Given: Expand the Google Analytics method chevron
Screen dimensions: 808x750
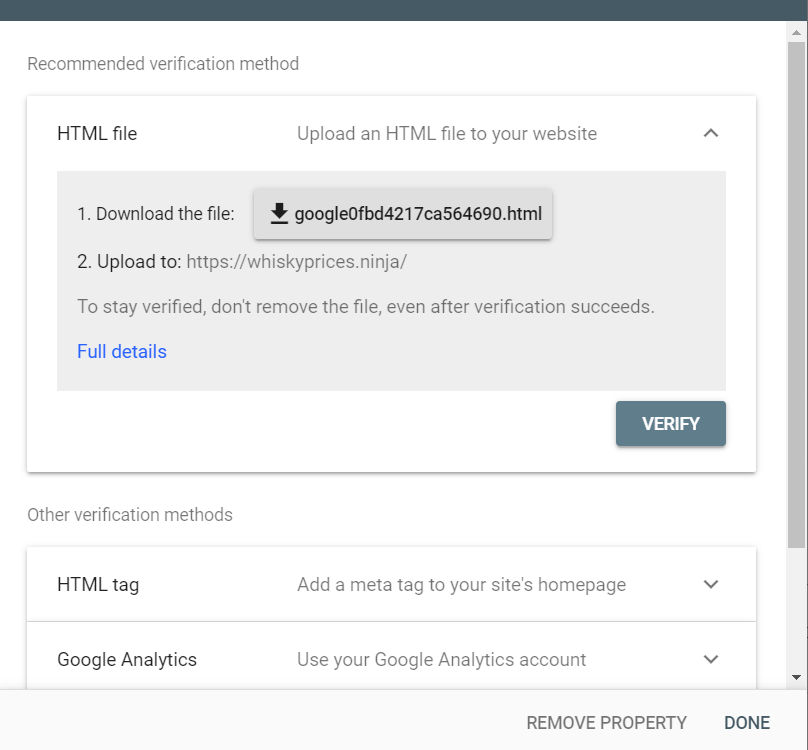Looking at the screenshot, I should click(x=711, y=659).
